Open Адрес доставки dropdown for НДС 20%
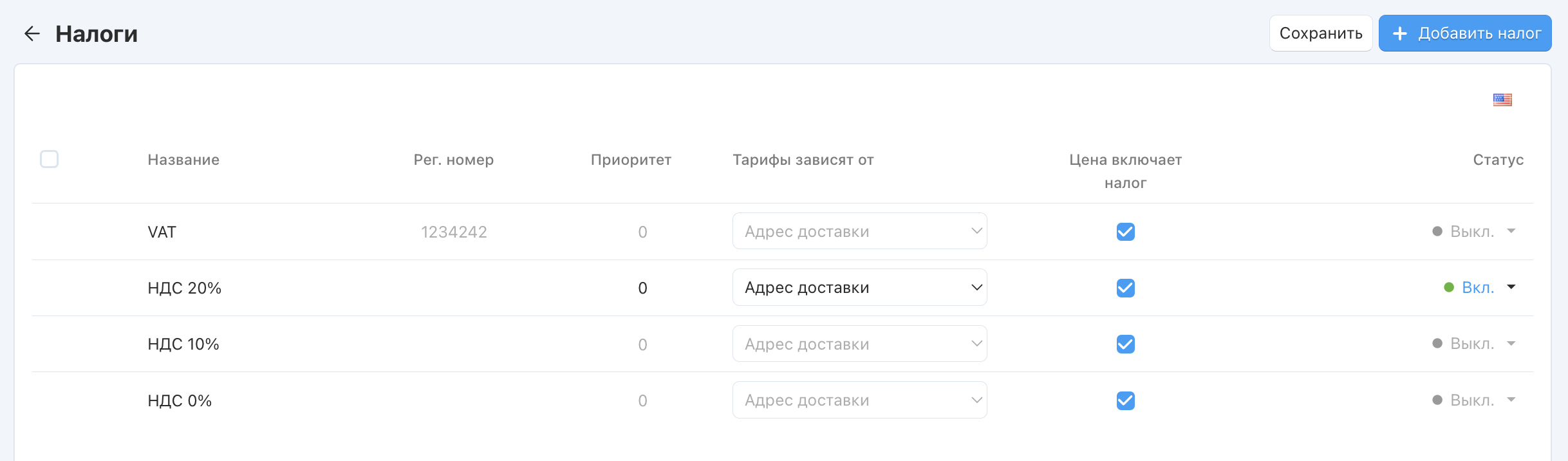 859,288
